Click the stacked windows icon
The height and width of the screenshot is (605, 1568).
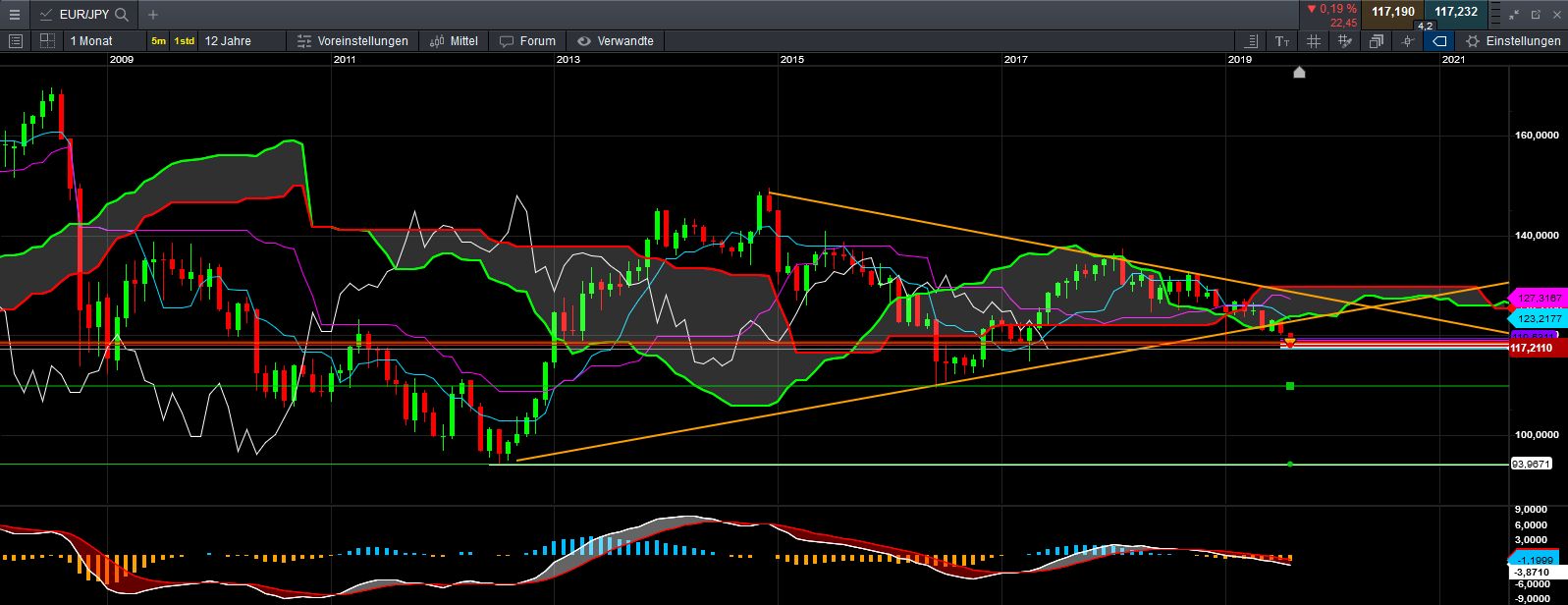click(1377, 41)
